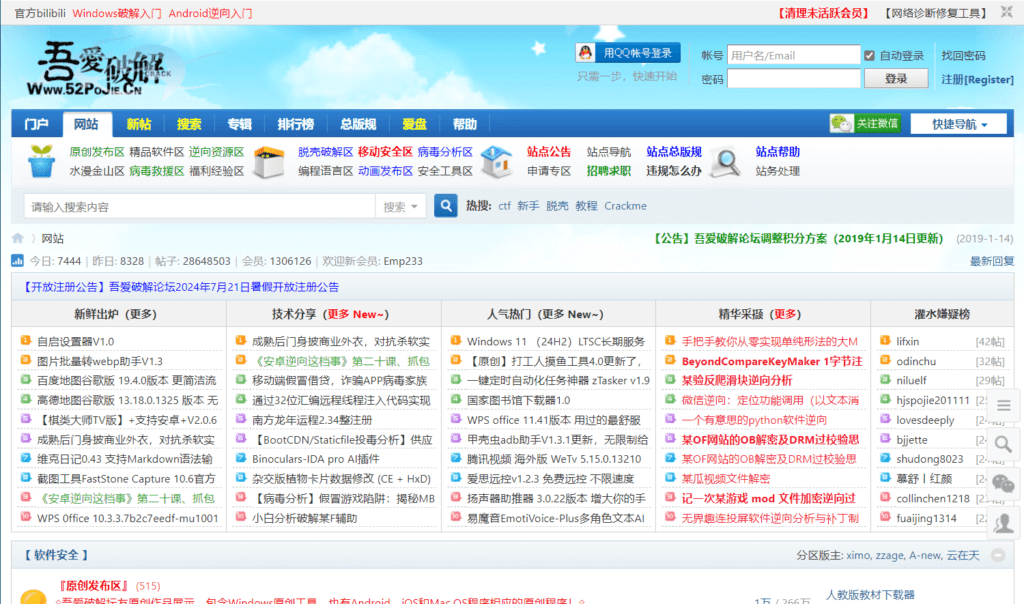Click the 52pojie site logo
This screenshot has width=1024, height=604.
[98, 69]
